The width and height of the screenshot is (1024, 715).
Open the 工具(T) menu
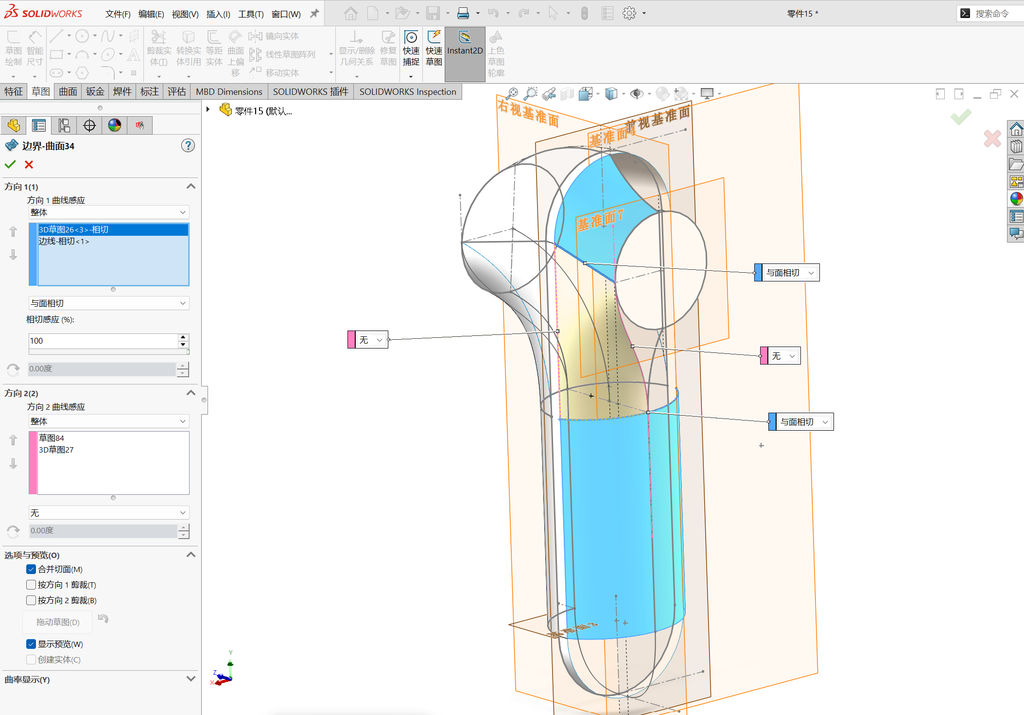(x=251, y=14)
